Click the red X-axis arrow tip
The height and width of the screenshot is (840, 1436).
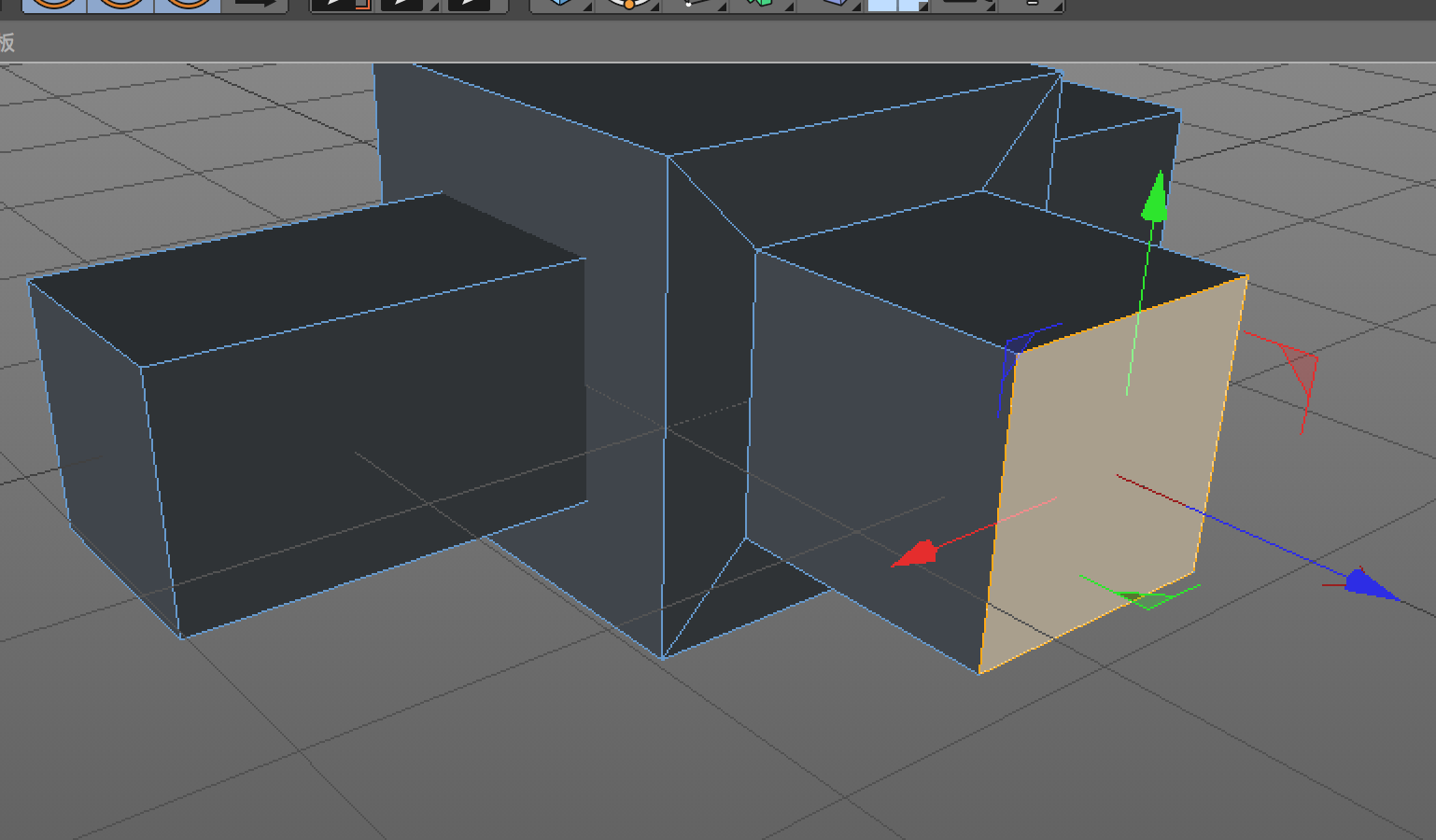(914, 553)
